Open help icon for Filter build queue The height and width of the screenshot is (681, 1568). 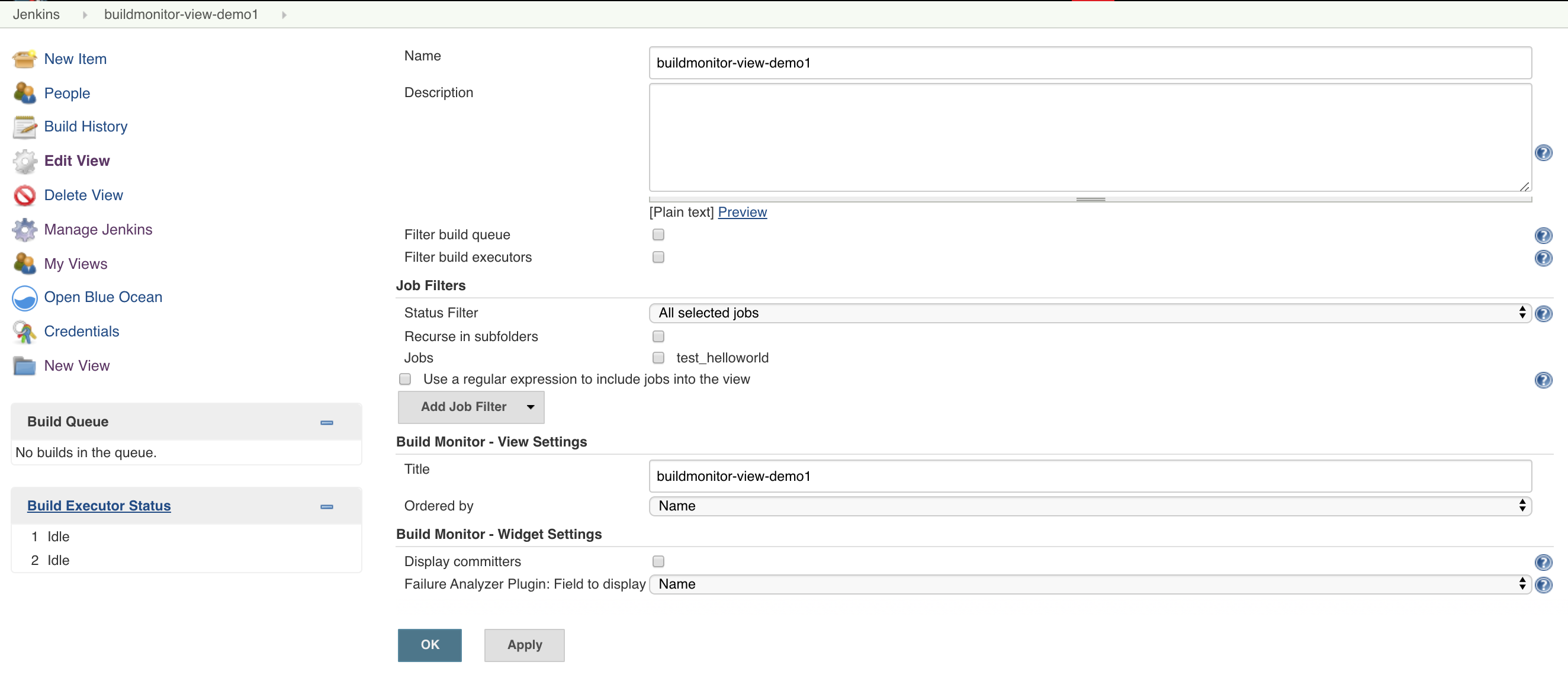1543,236
